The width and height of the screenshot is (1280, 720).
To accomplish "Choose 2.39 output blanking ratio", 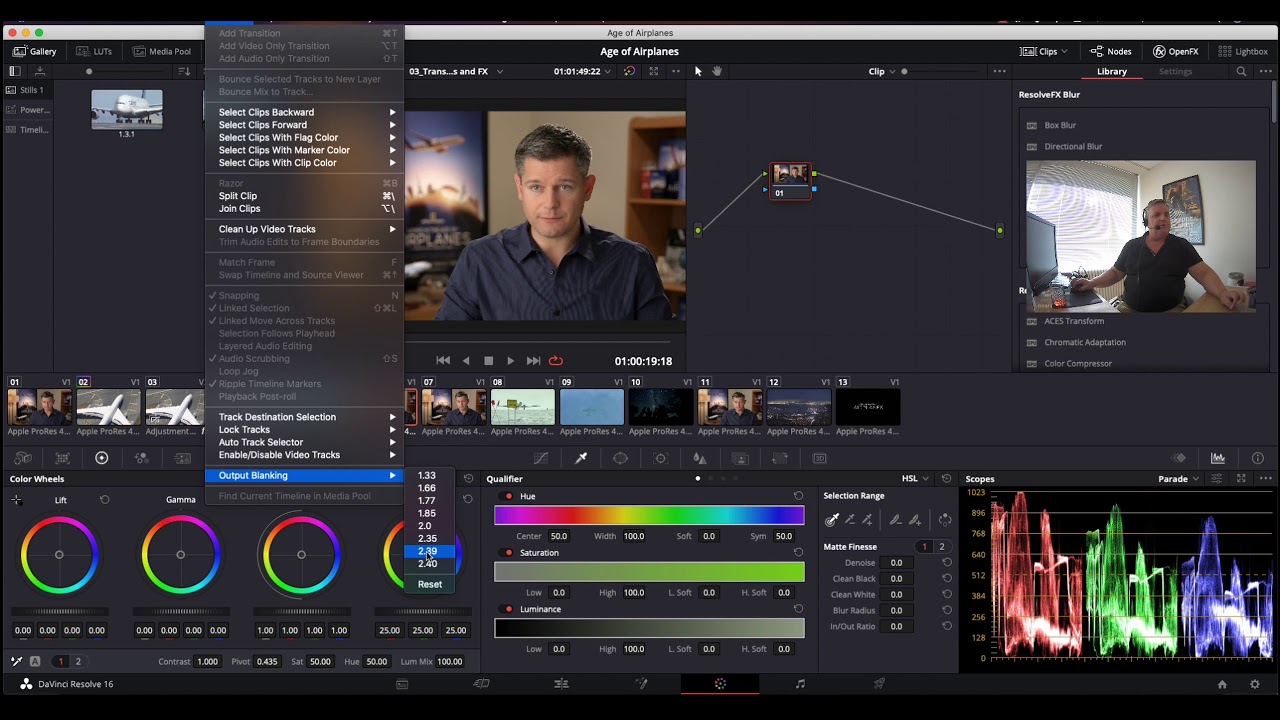I will 430,551.
